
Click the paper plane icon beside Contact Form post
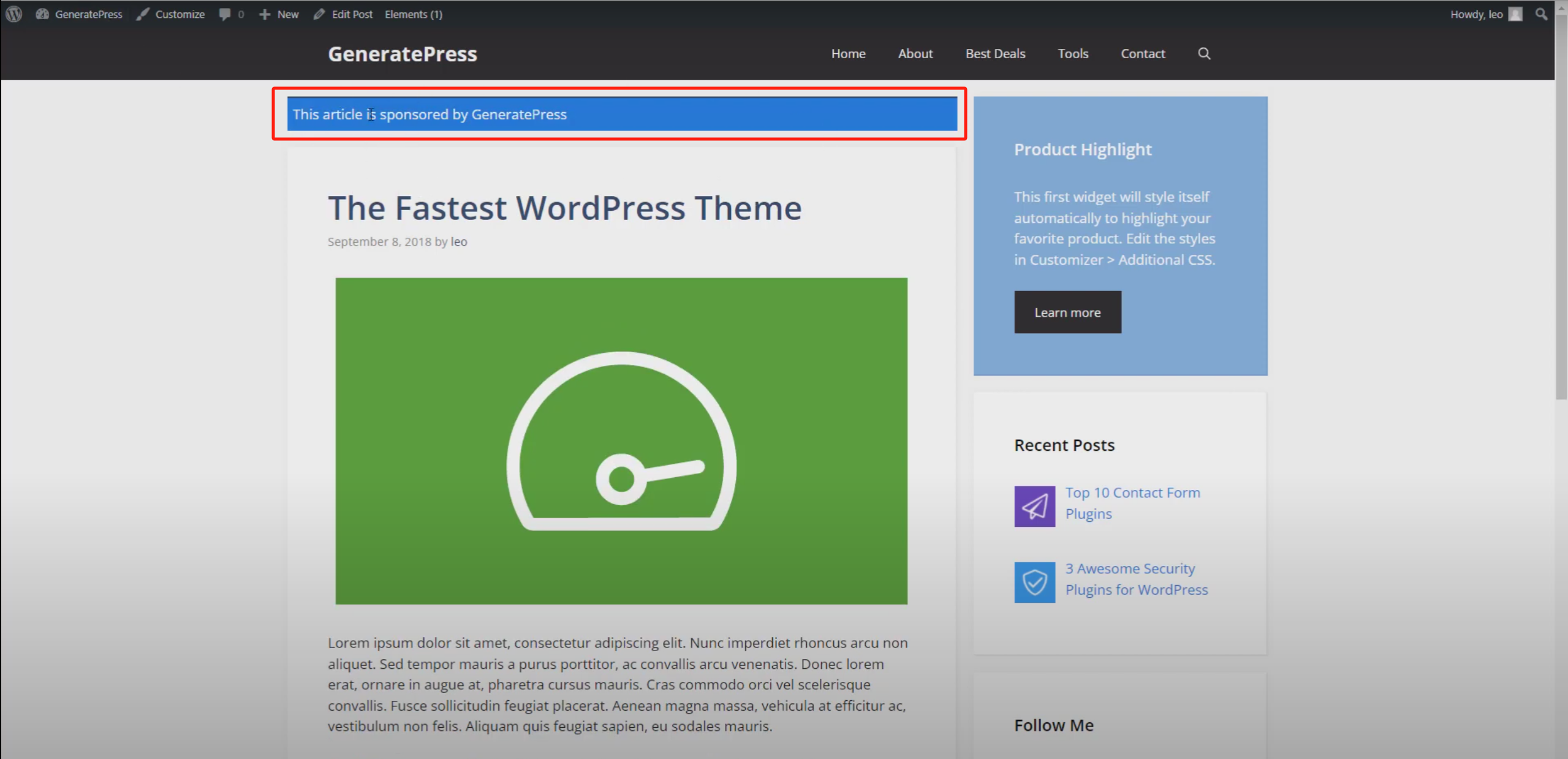tap(1034, 506)
